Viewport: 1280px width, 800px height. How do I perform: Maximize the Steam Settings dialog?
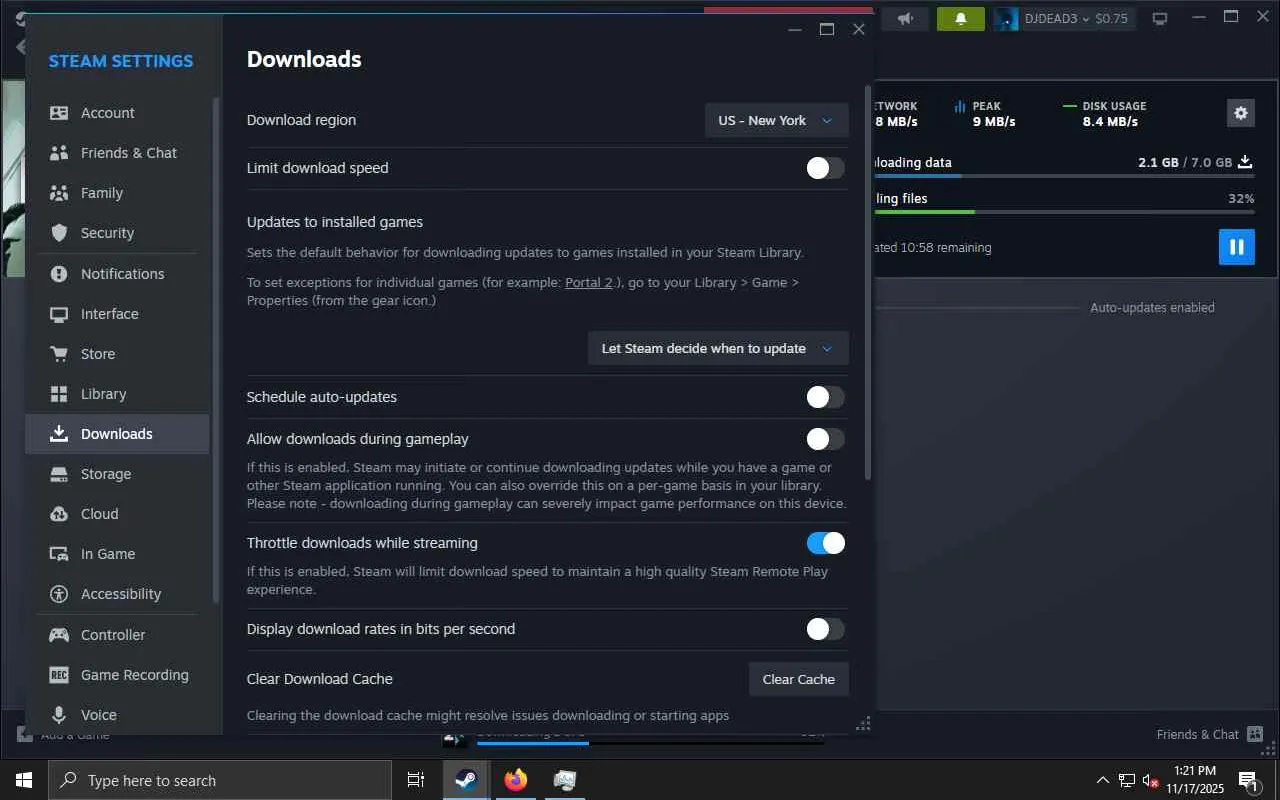[827, 29]
